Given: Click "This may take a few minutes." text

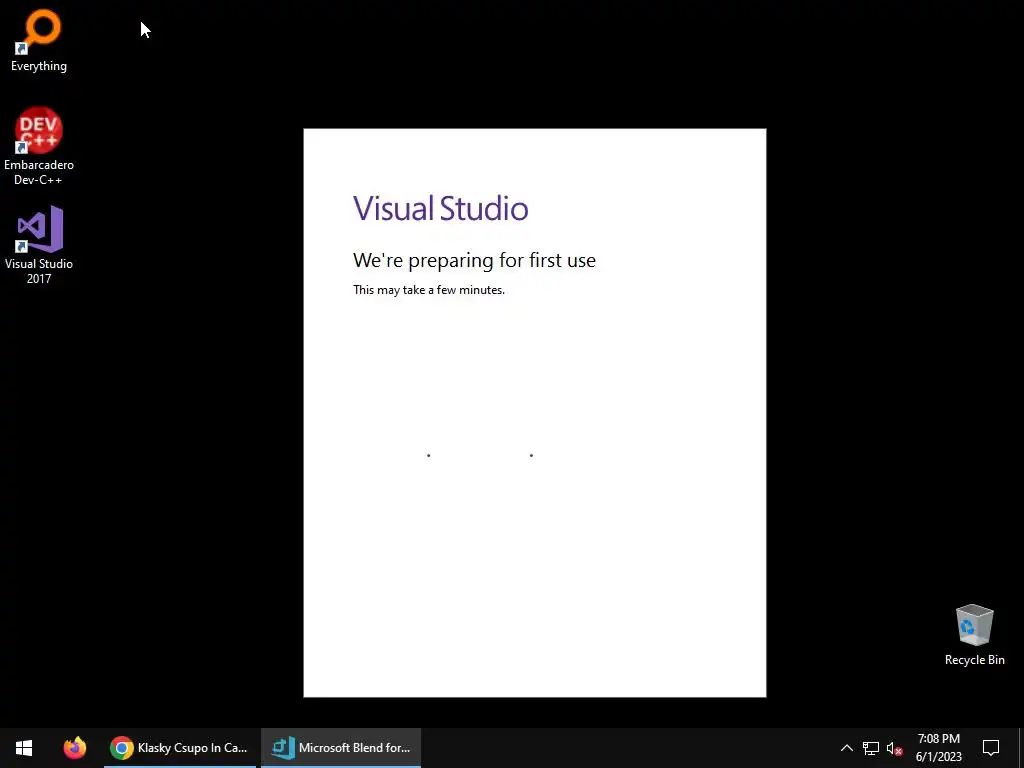Looking at the screenshot, I should tap(429, 290).
